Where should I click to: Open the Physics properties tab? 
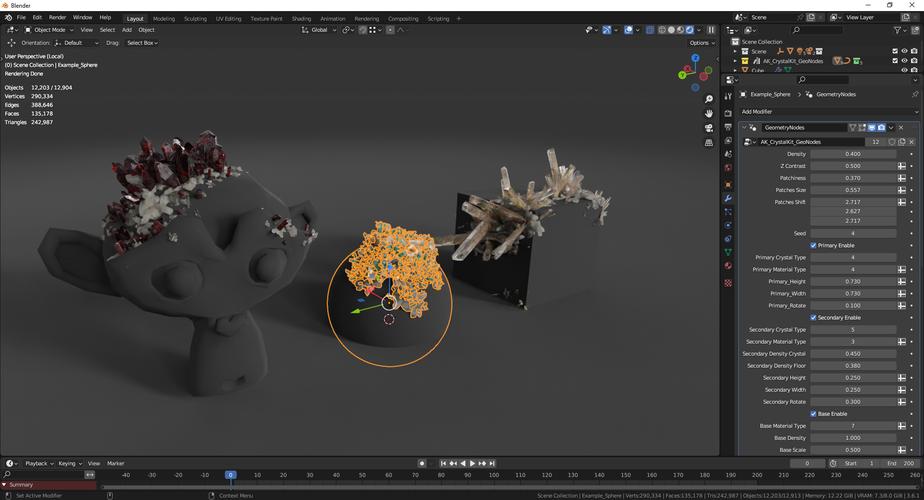728,225
